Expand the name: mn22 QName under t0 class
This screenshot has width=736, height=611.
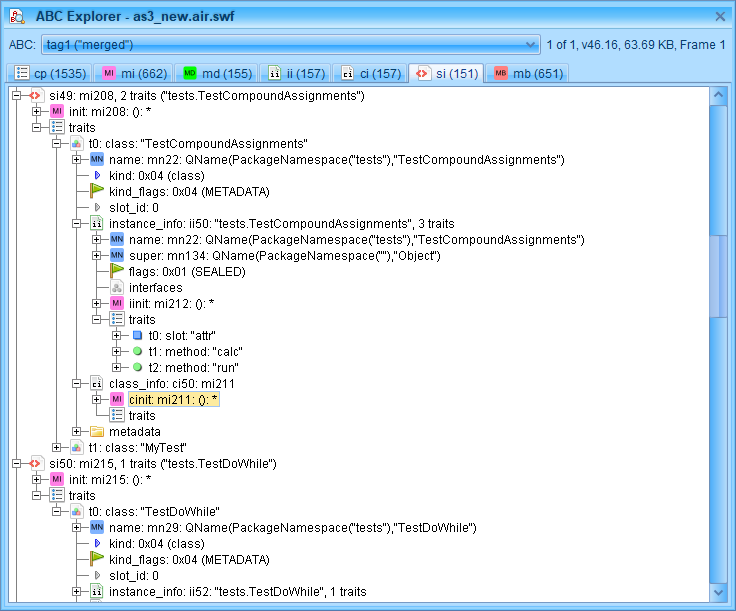pos(77,160)
